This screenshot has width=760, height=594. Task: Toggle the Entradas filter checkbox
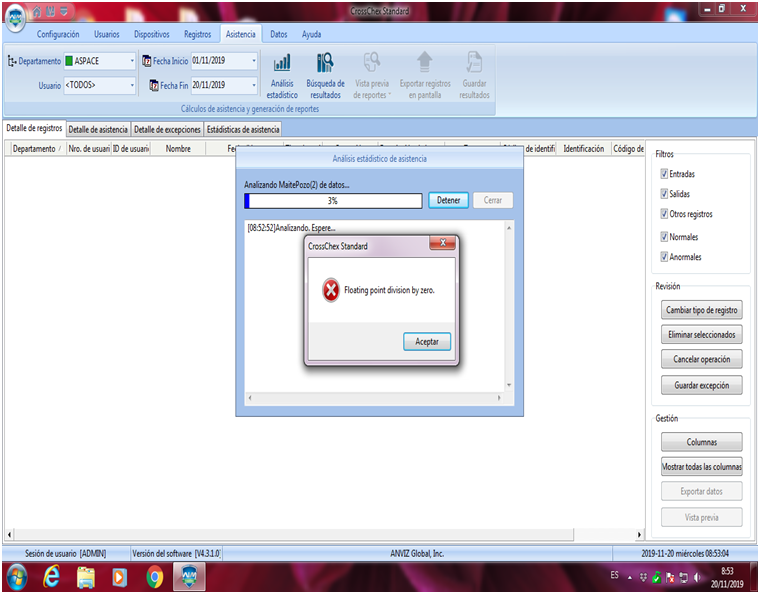[x=664, y=173]
